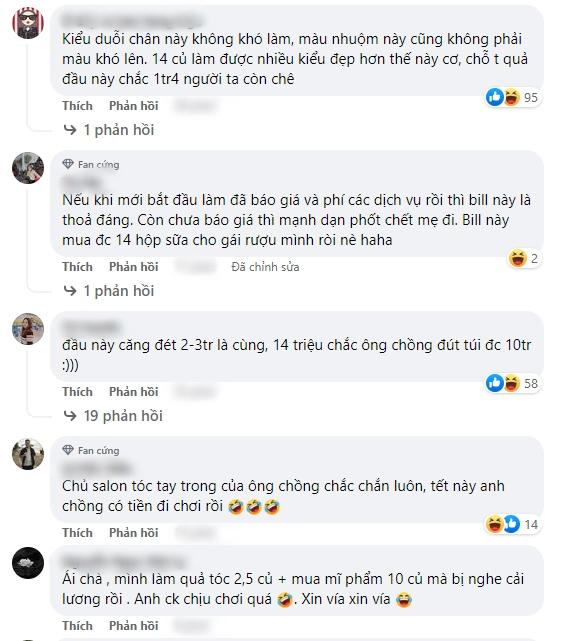Click Phản hồi under the '2-3tr' comment

coord(134,392)
